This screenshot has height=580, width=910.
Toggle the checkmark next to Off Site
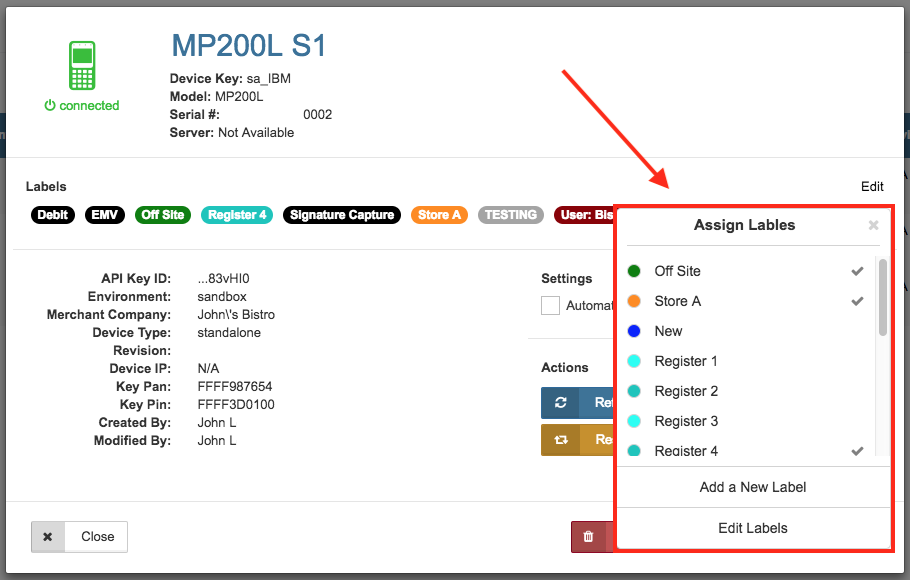coord(857,270)
